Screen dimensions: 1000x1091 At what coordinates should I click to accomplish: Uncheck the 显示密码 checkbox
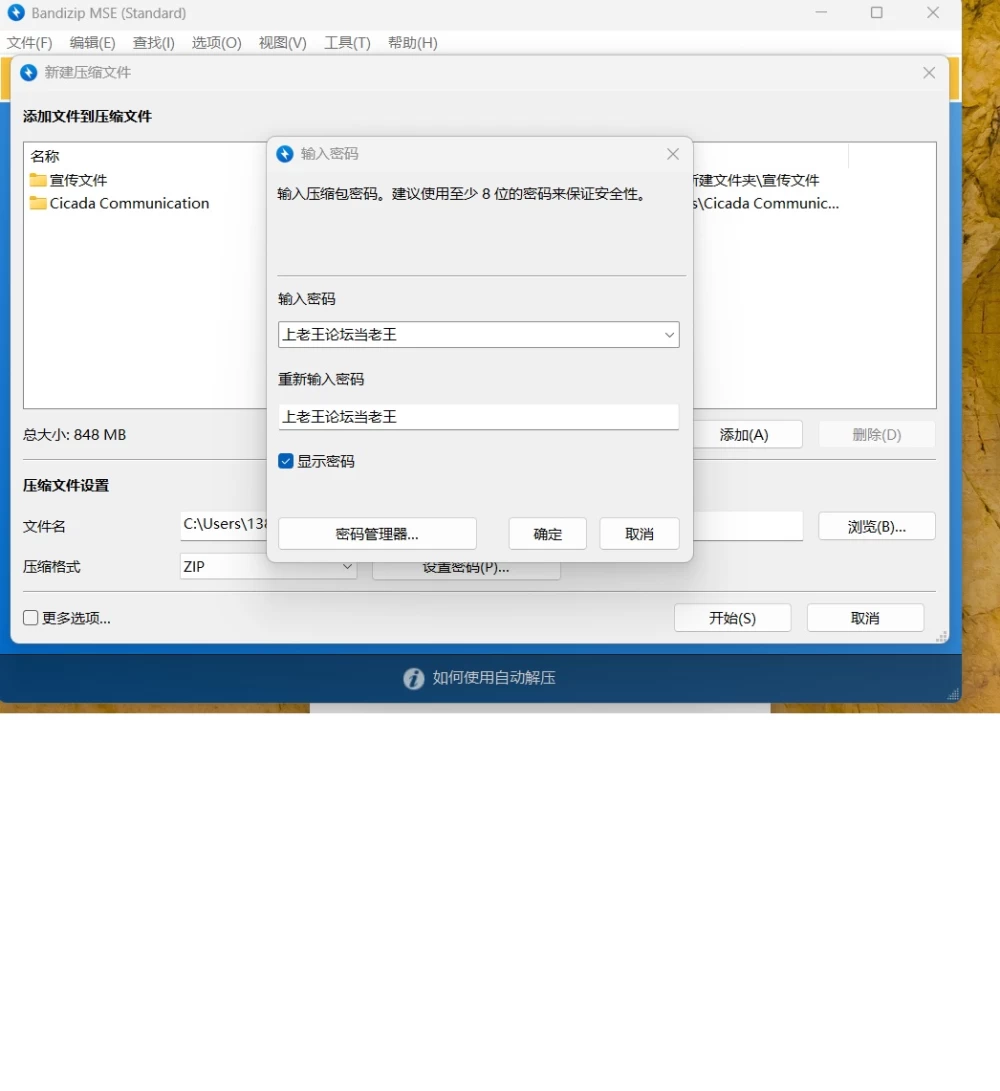pos(285,461)
